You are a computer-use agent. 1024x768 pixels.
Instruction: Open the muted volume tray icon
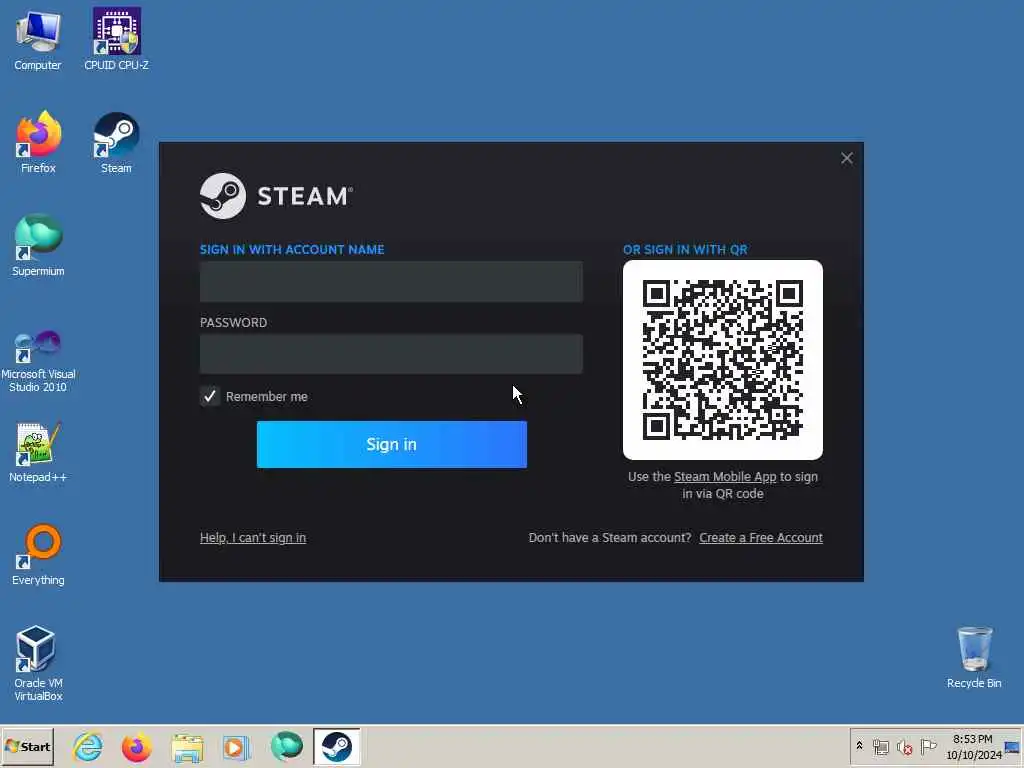[904, 746]
